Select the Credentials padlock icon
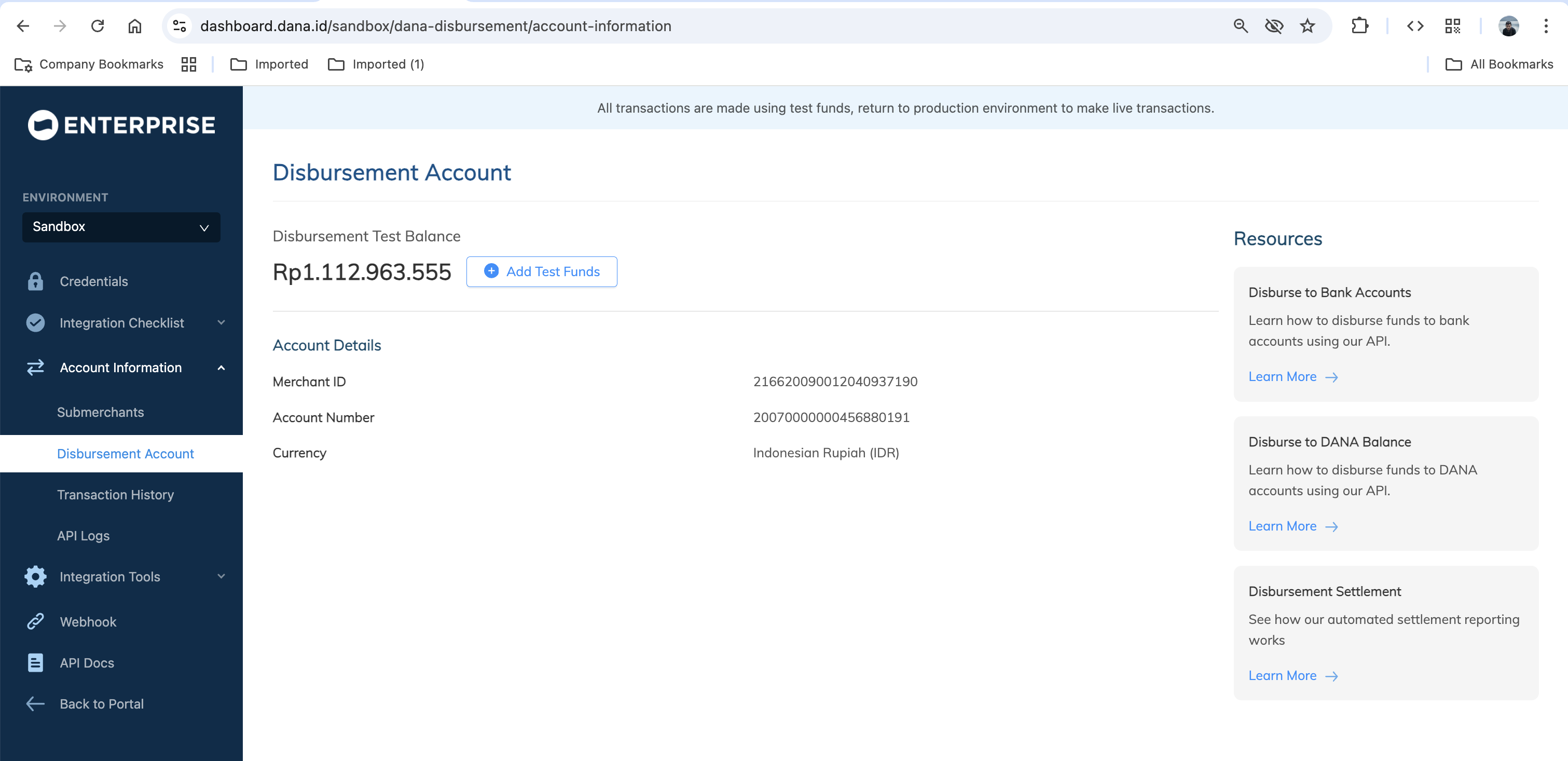Image resolution: width=1568 pixels, height=761 pixels. pos(35,281)
